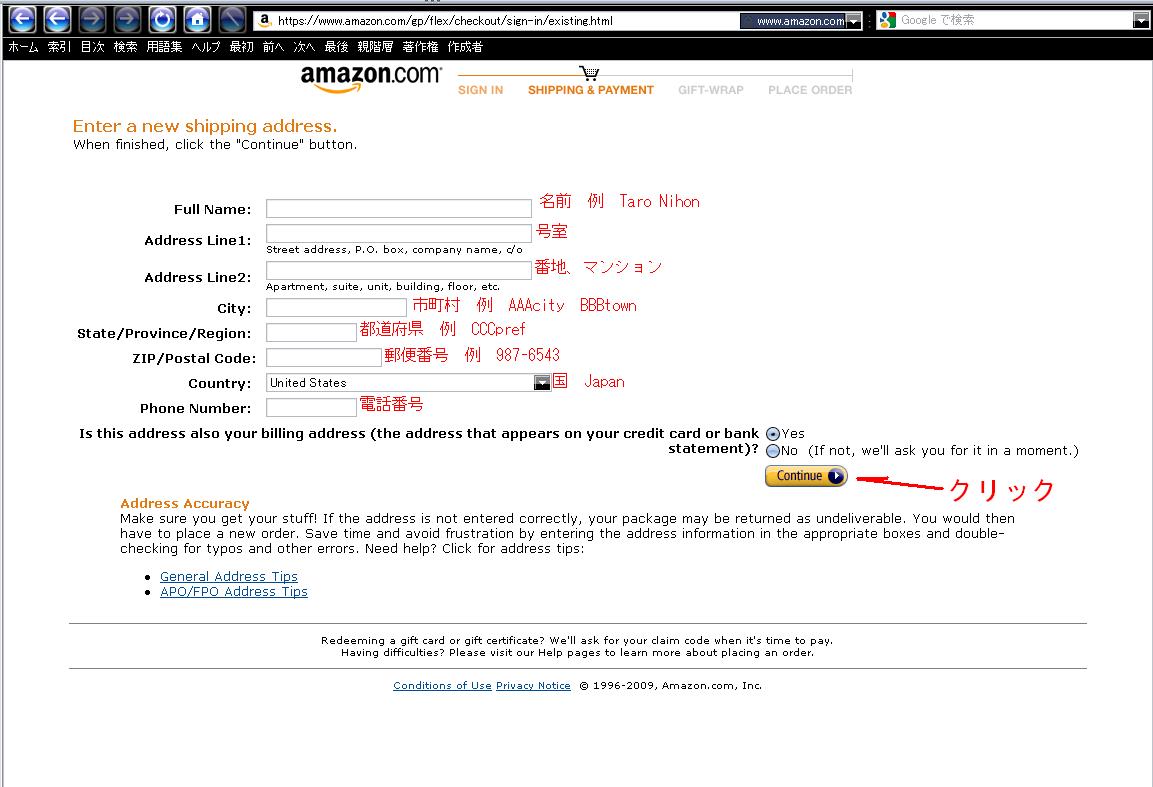Image resolution: width=1153 pixels, height=787 pixels.
Task: Click the ヘルプ navigation item
Action: pyautogui.click(x=206, y=47)
